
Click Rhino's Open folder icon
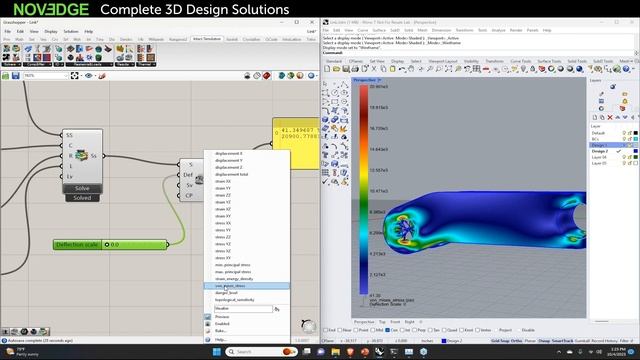tap(336, 69)
